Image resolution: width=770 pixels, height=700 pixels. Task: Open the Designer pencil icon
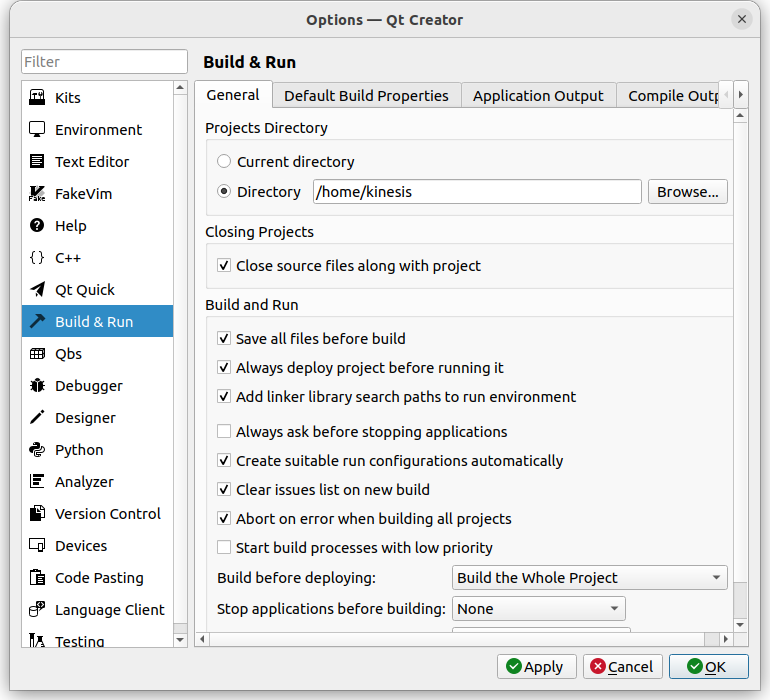(37, 418)
